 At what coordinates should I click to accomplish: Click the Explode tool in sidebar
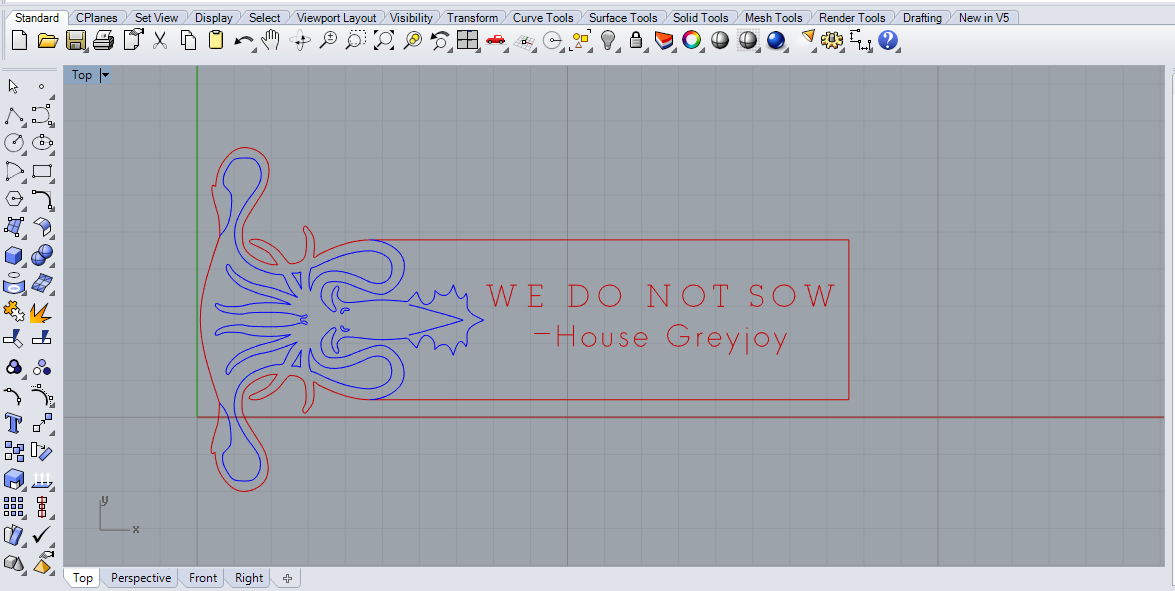41,311
